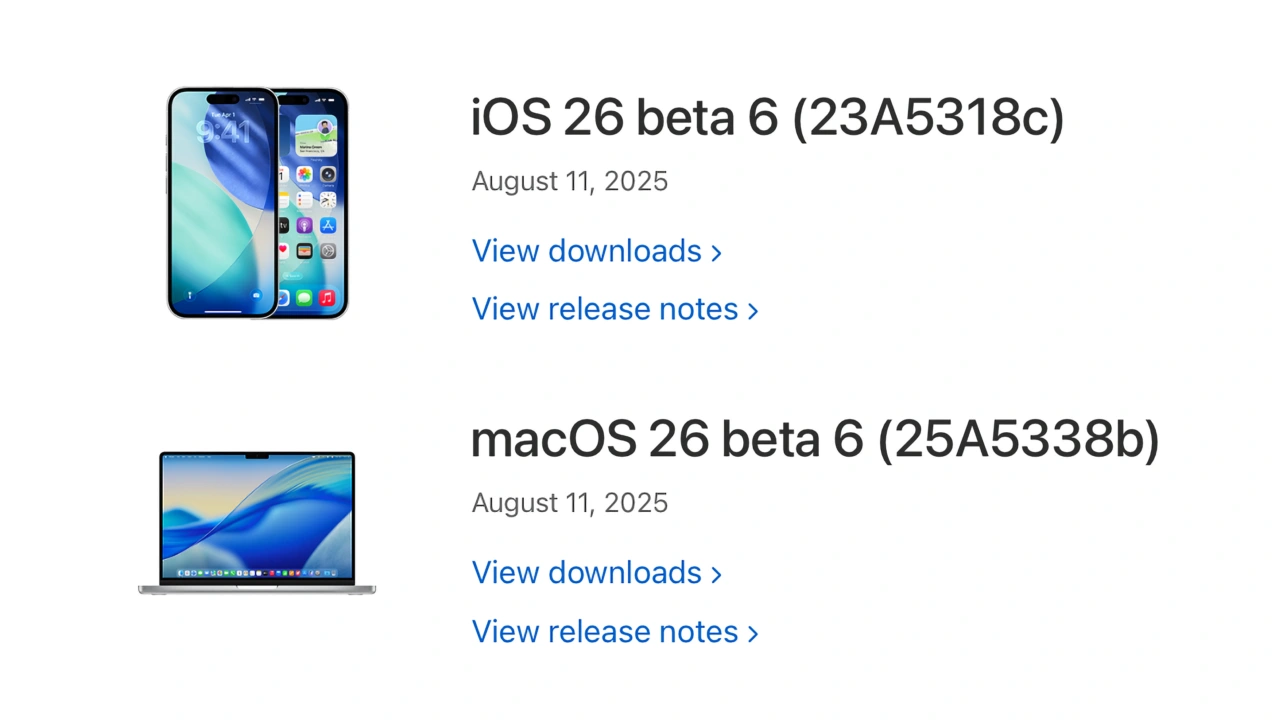The height and width of the screenshot is (720, 1280).
Task: Click the chevron beside macOS View release notes
Action: click(752, 632)
